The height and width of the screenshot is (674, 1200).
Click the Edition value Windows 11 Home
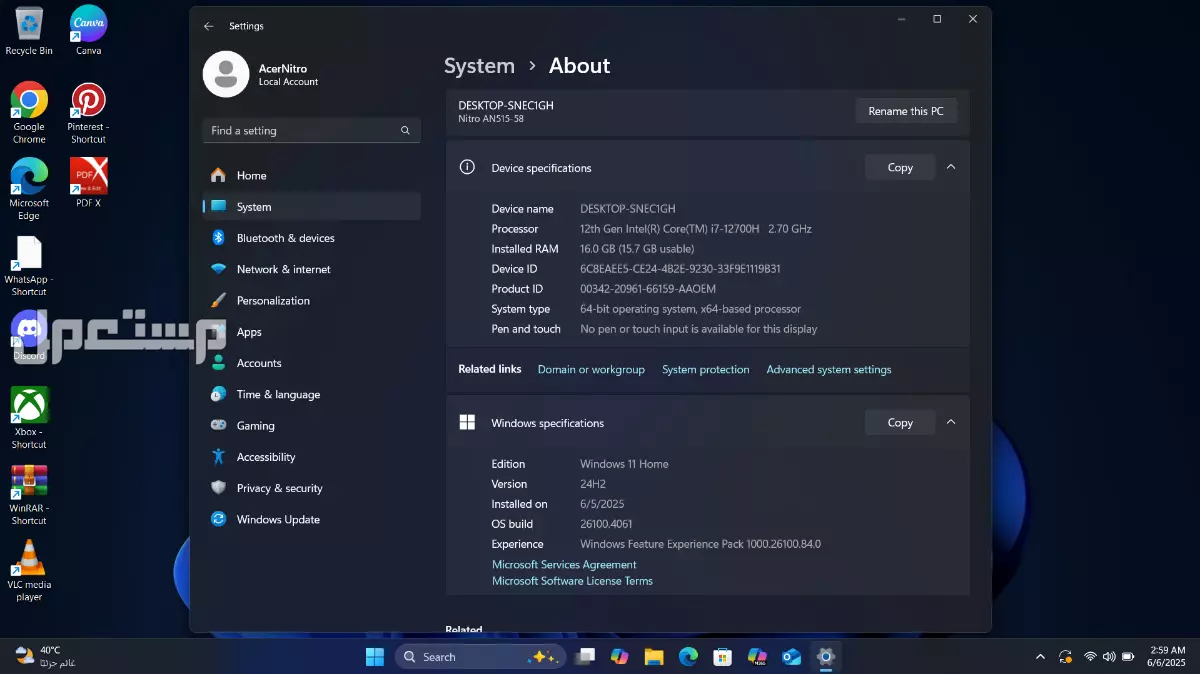tap(624, 463)
